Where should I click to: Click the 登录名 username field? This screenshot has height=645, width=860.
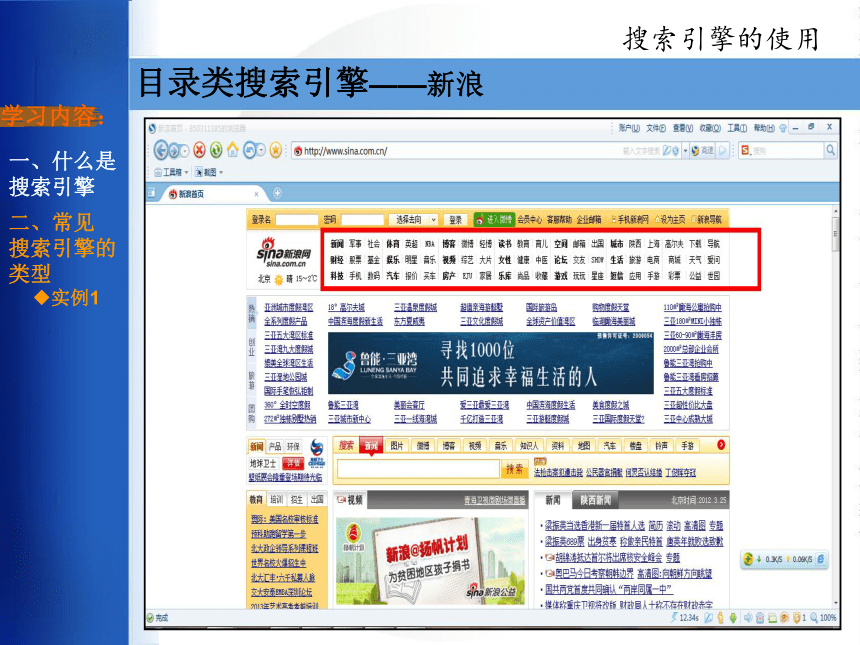(296, 219)
